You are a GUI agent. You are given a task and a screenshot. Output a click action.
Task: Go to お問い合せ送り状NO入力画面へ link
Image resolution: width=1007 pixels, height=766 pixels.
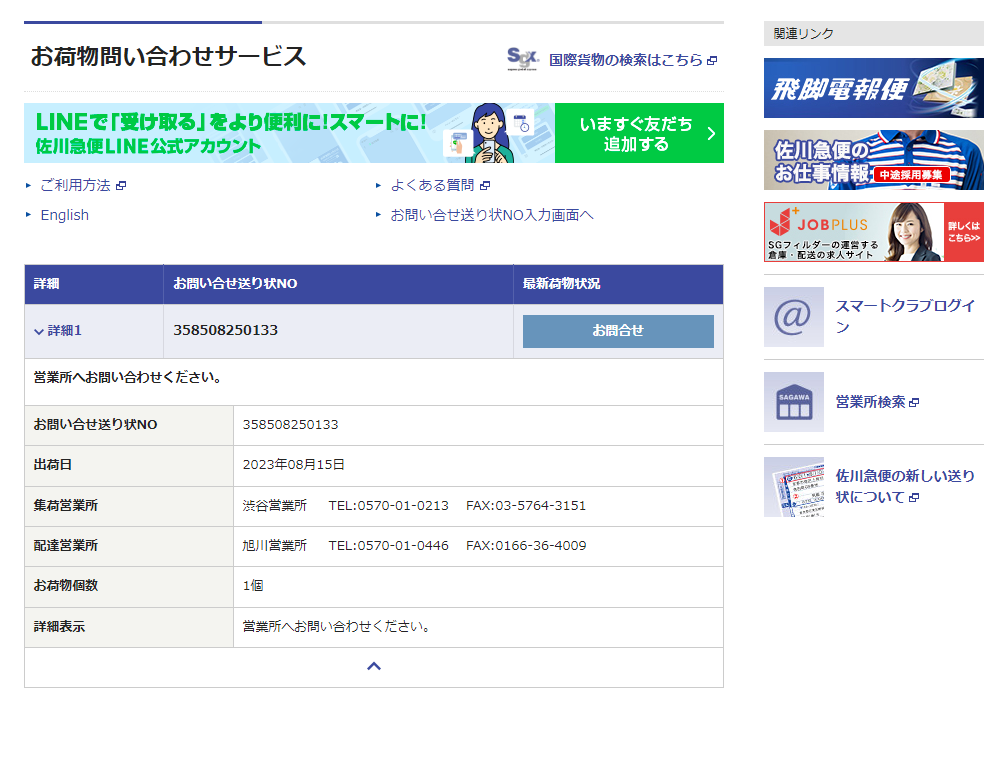492,215
